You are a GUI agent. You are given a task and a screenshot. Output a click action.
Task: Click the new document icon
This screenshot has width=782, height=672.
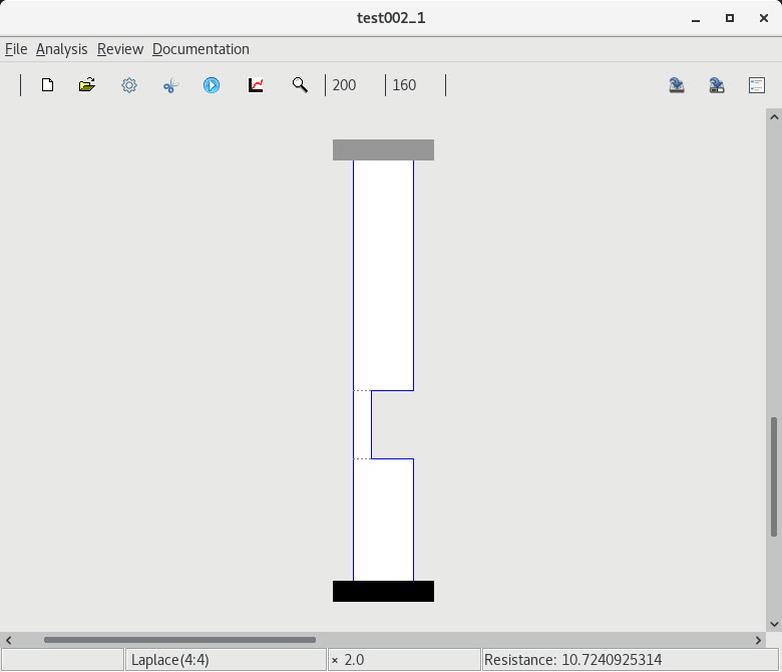click(47, 85)
